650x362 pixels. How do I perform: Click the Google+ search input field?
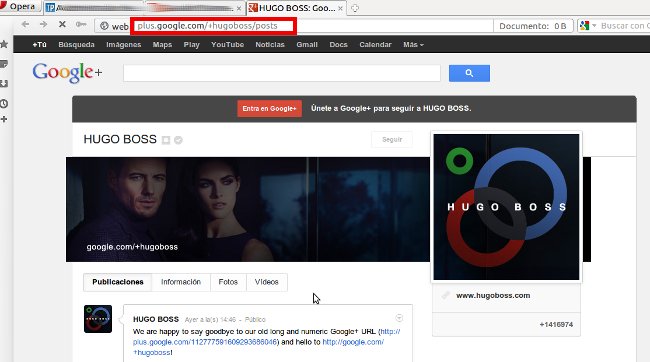(282, 73)
